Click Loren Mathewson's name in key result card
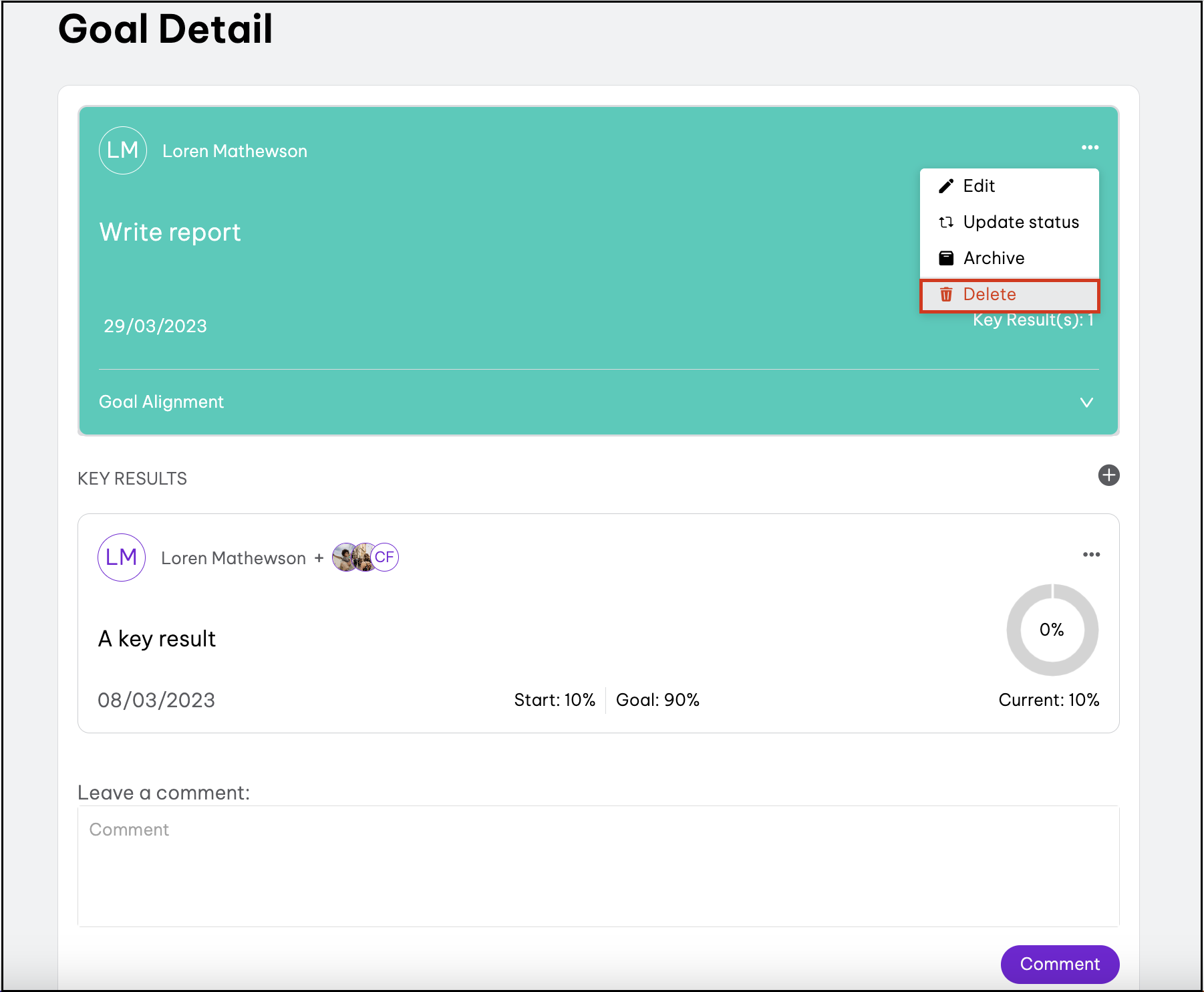The height and width of the screenshot is (992, 1204). click(x=233, y=558)
